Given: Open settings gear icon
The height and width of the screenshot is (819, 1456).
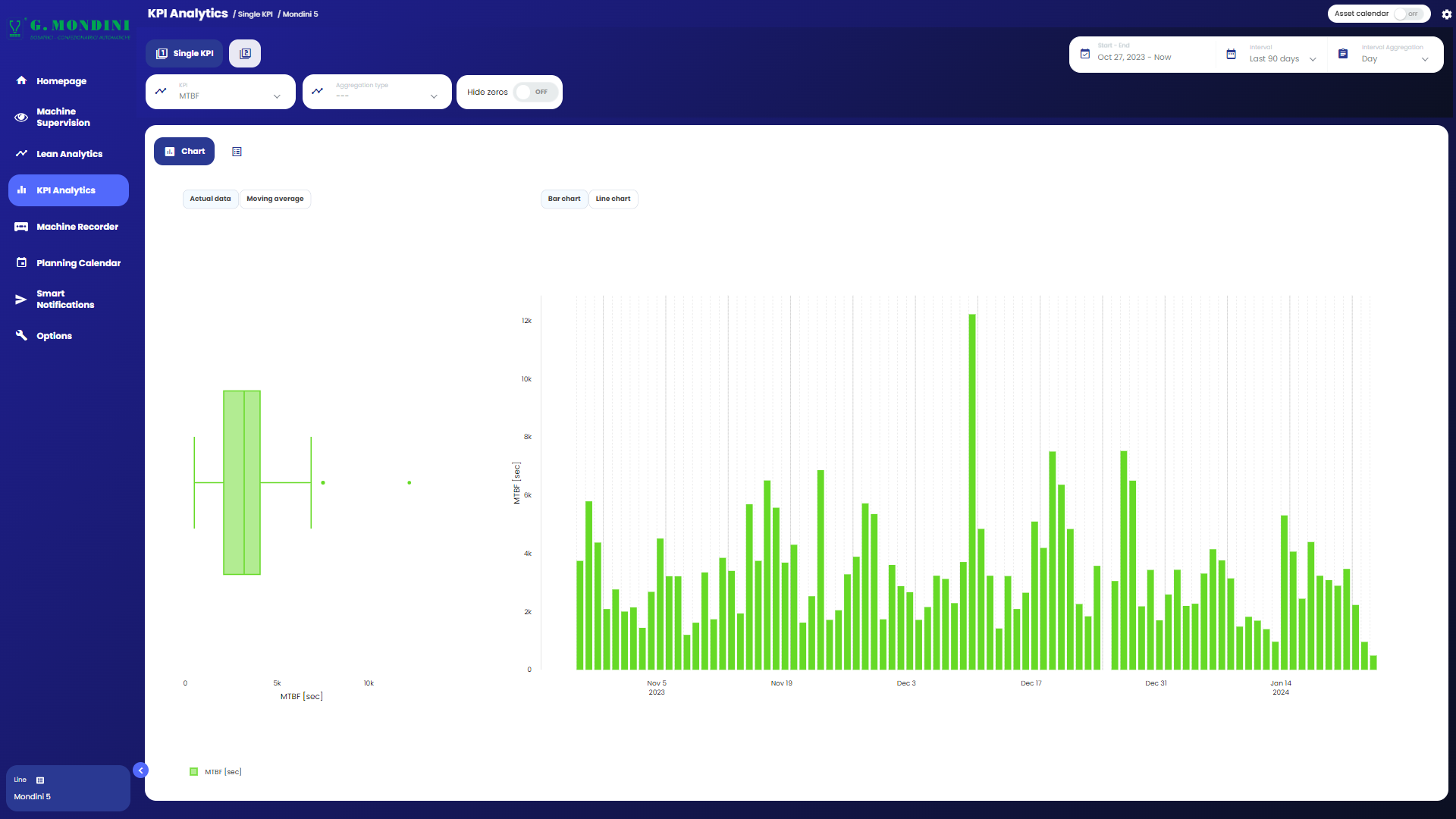Looking at the screenshot, I should [x=1446, y=14].
